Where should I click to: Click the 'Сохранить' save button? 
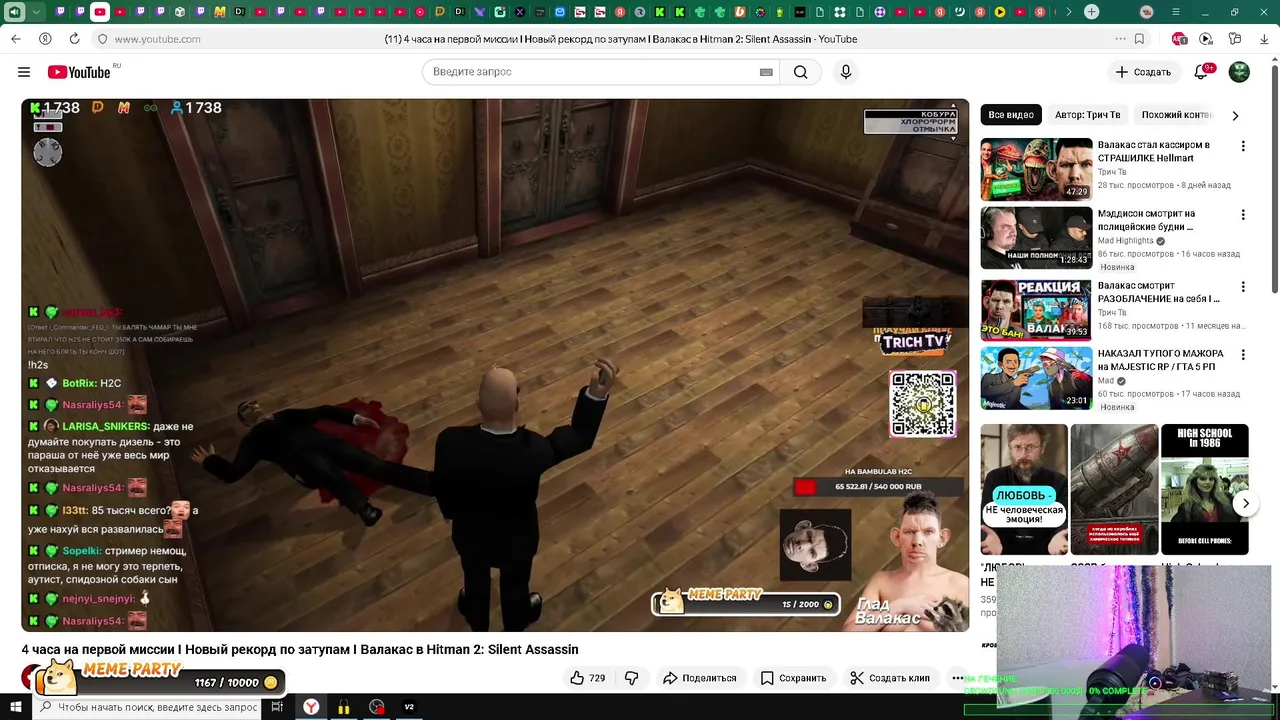793,678
